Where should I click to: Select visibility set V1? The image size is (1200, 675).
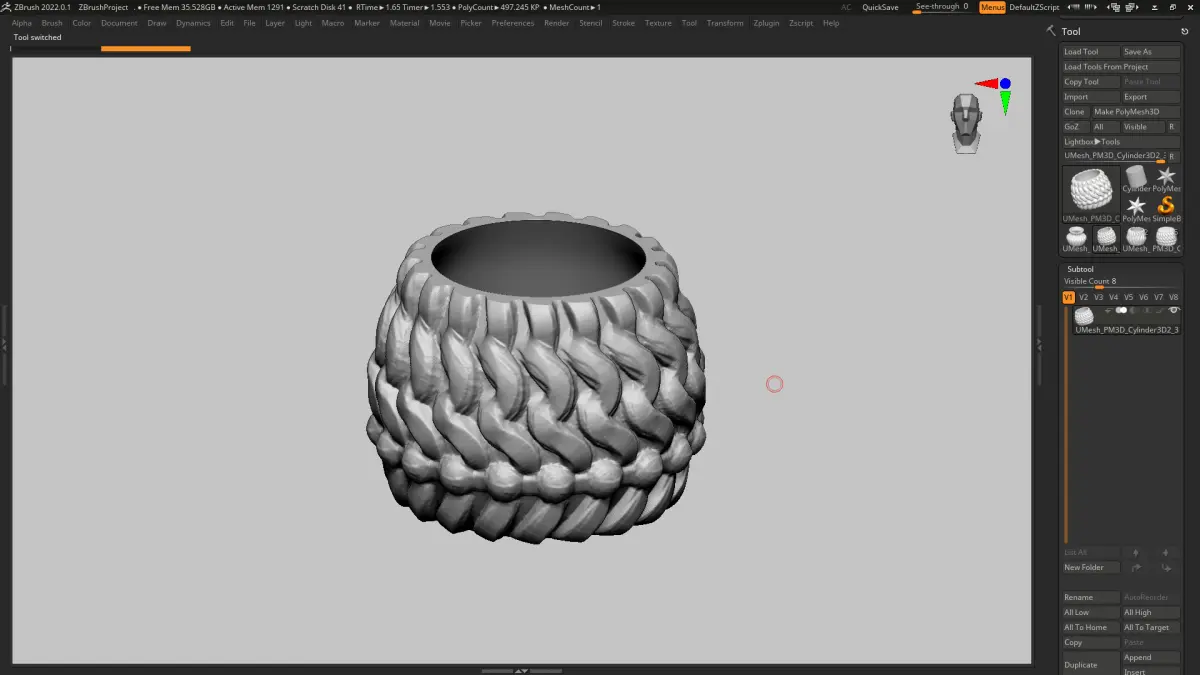coord(1068,297)
